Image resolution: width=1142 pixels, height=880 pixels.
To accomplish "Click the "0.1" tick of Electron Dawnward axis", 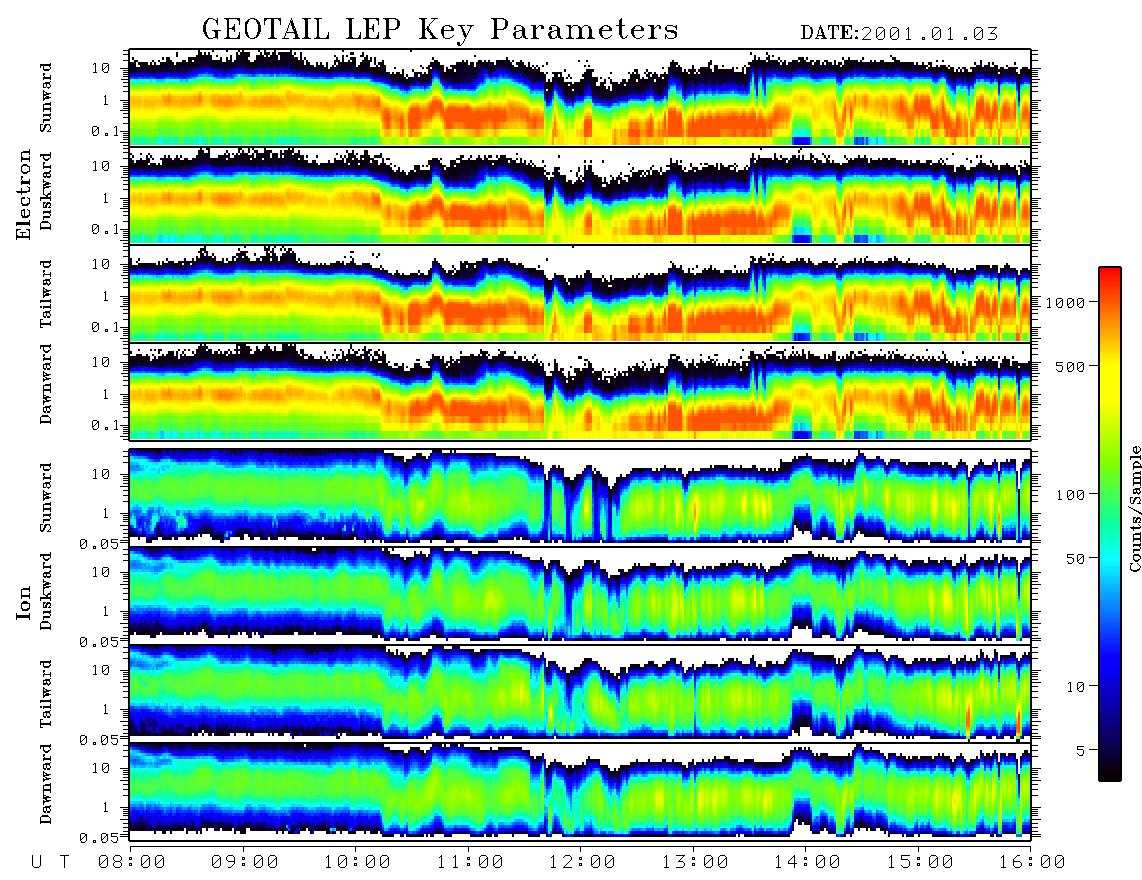I will coord(105,425).
